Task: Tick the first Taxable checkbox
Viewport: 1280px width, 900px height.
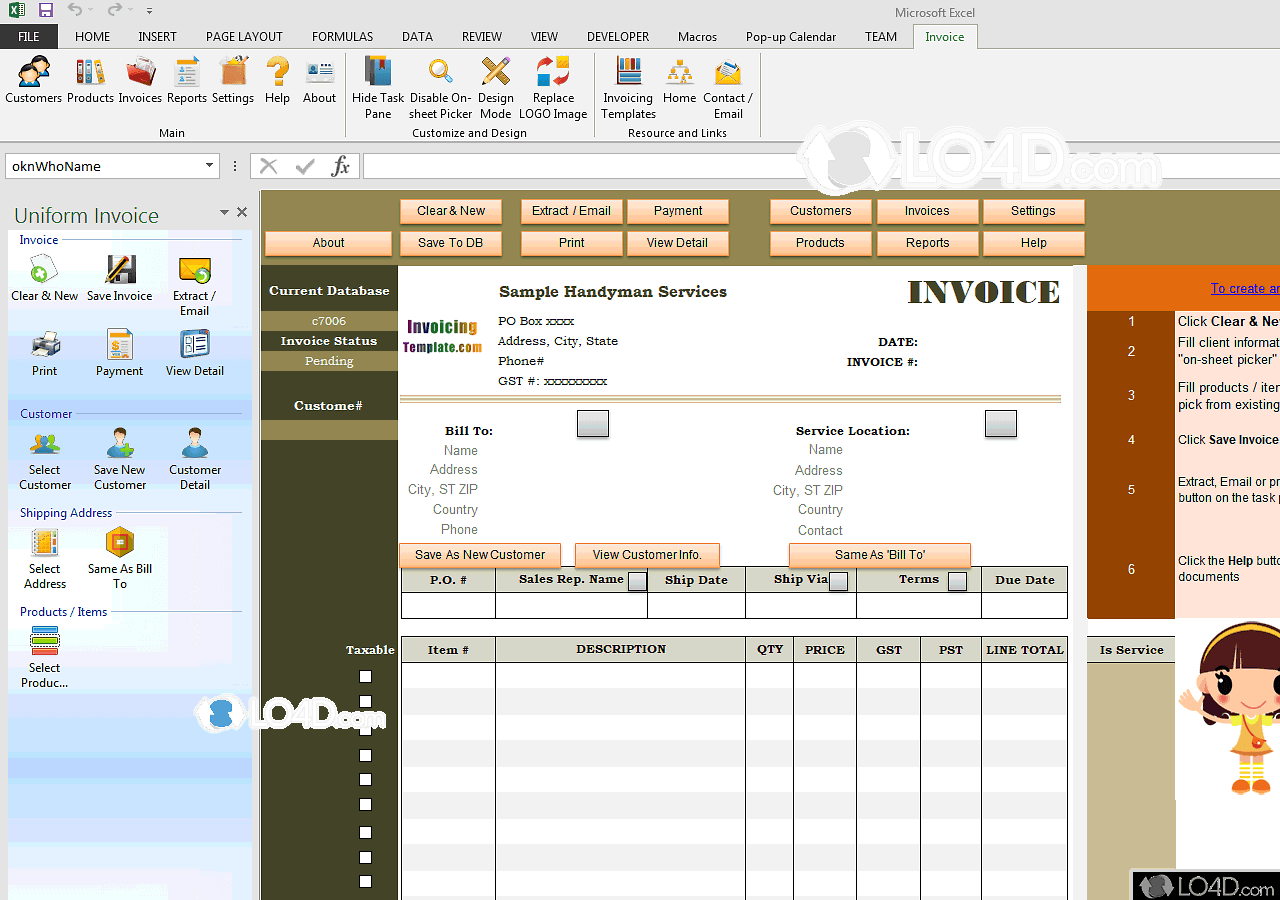Action: [x=365, y=677]
